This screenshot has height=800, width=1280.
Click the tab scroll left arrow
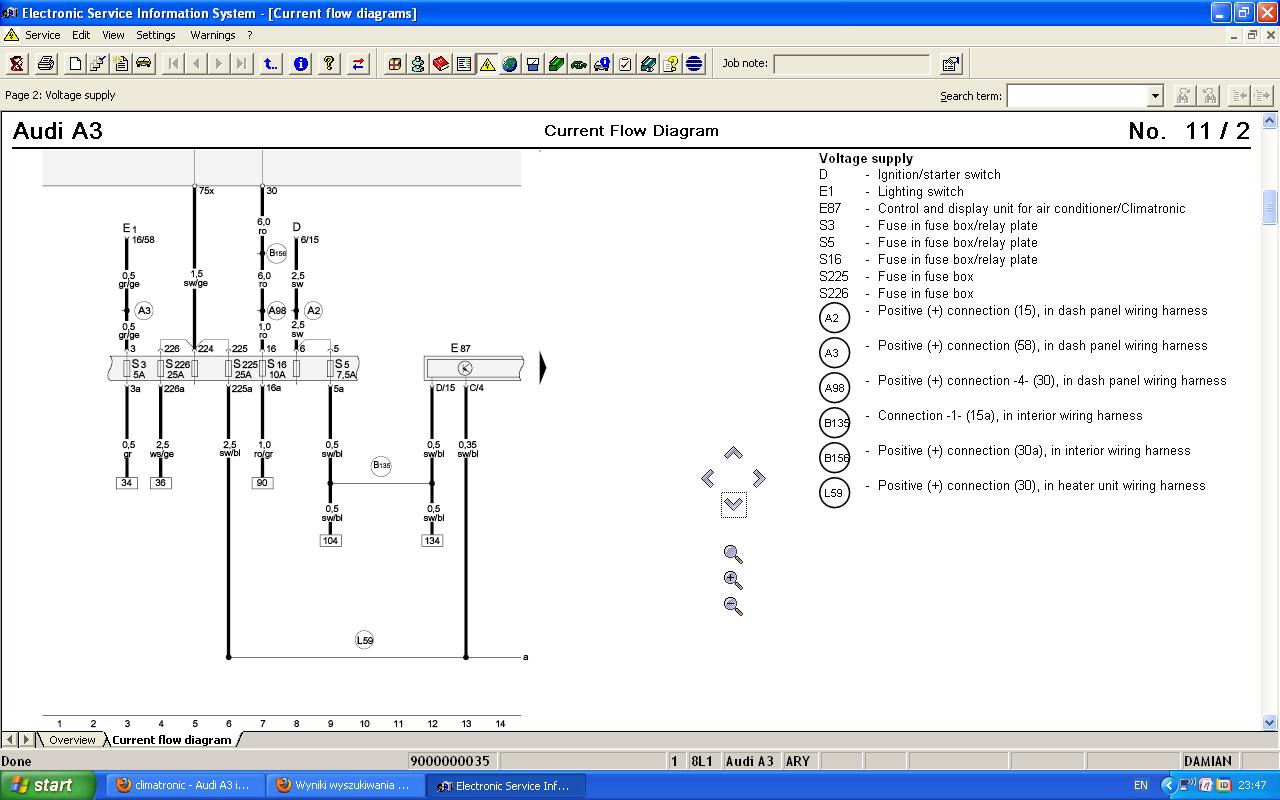tap(11, 740)
